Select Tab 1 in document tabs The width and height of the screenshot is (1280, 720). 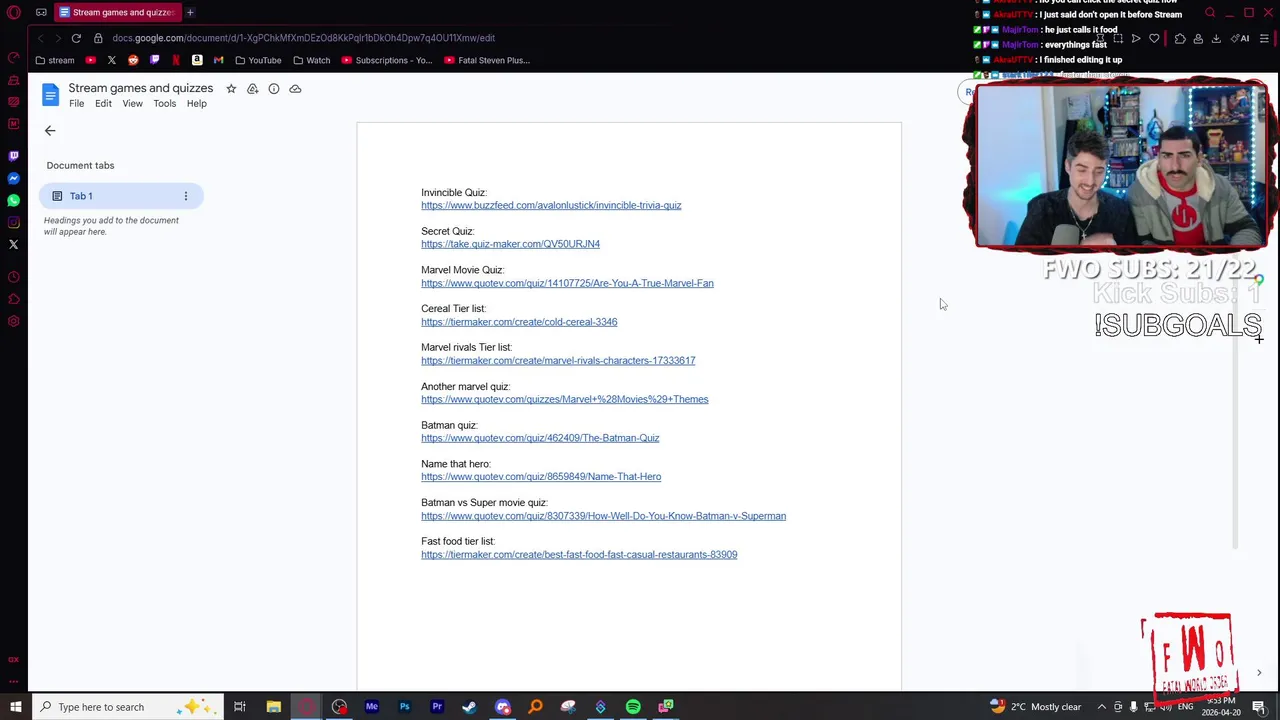point(121,196)
